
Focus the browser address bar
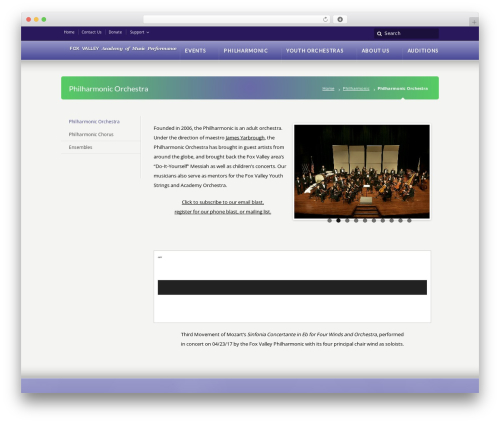pos(237,19)
